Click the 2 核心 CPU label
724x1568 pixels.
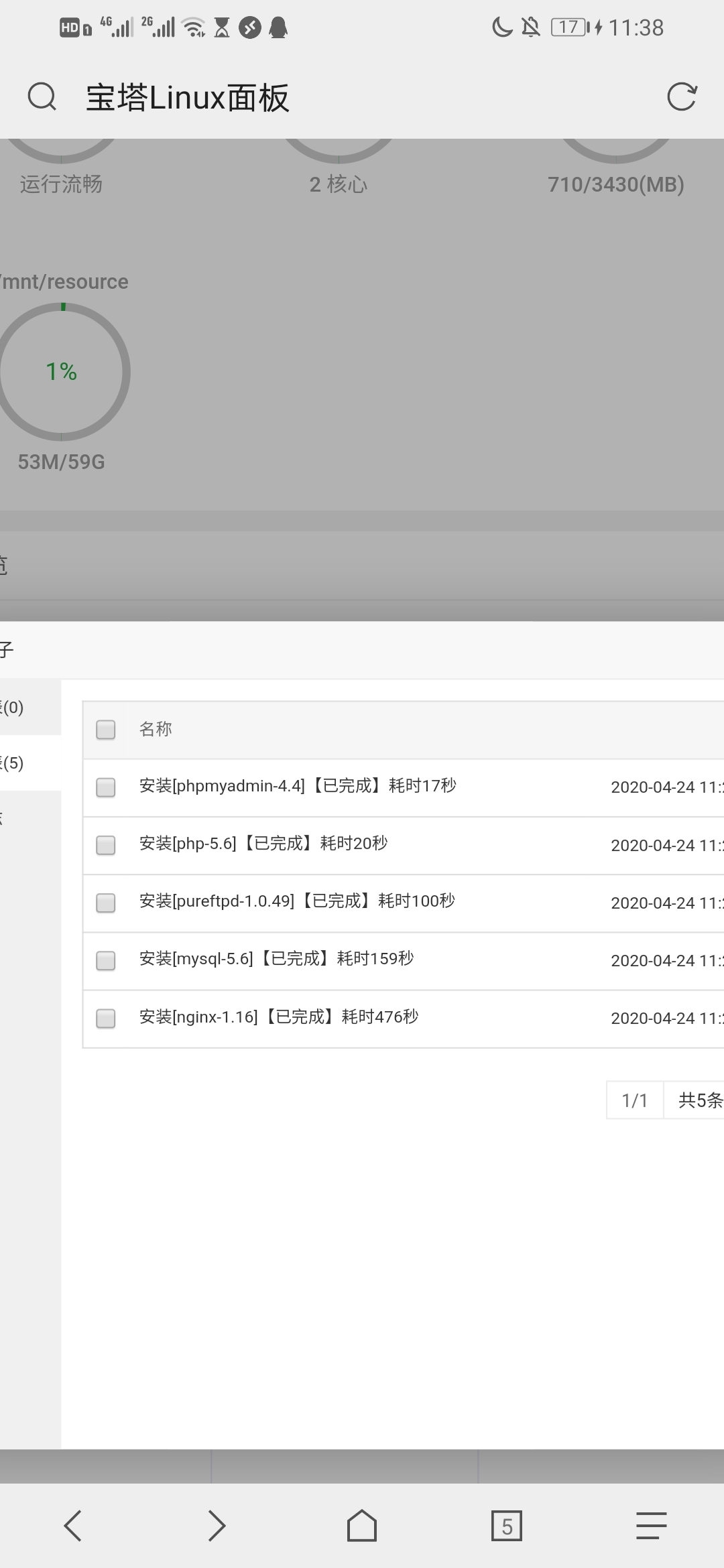(x=339, y=184)
